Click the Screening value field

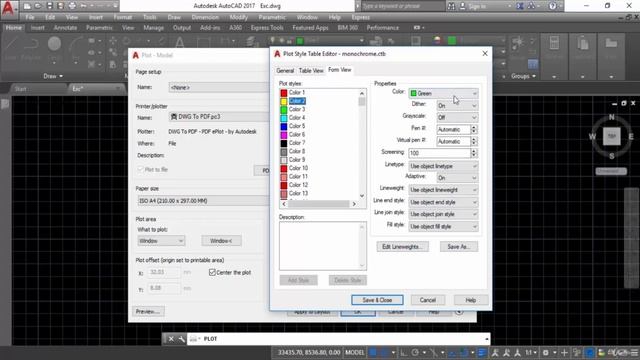click(439, 153)
